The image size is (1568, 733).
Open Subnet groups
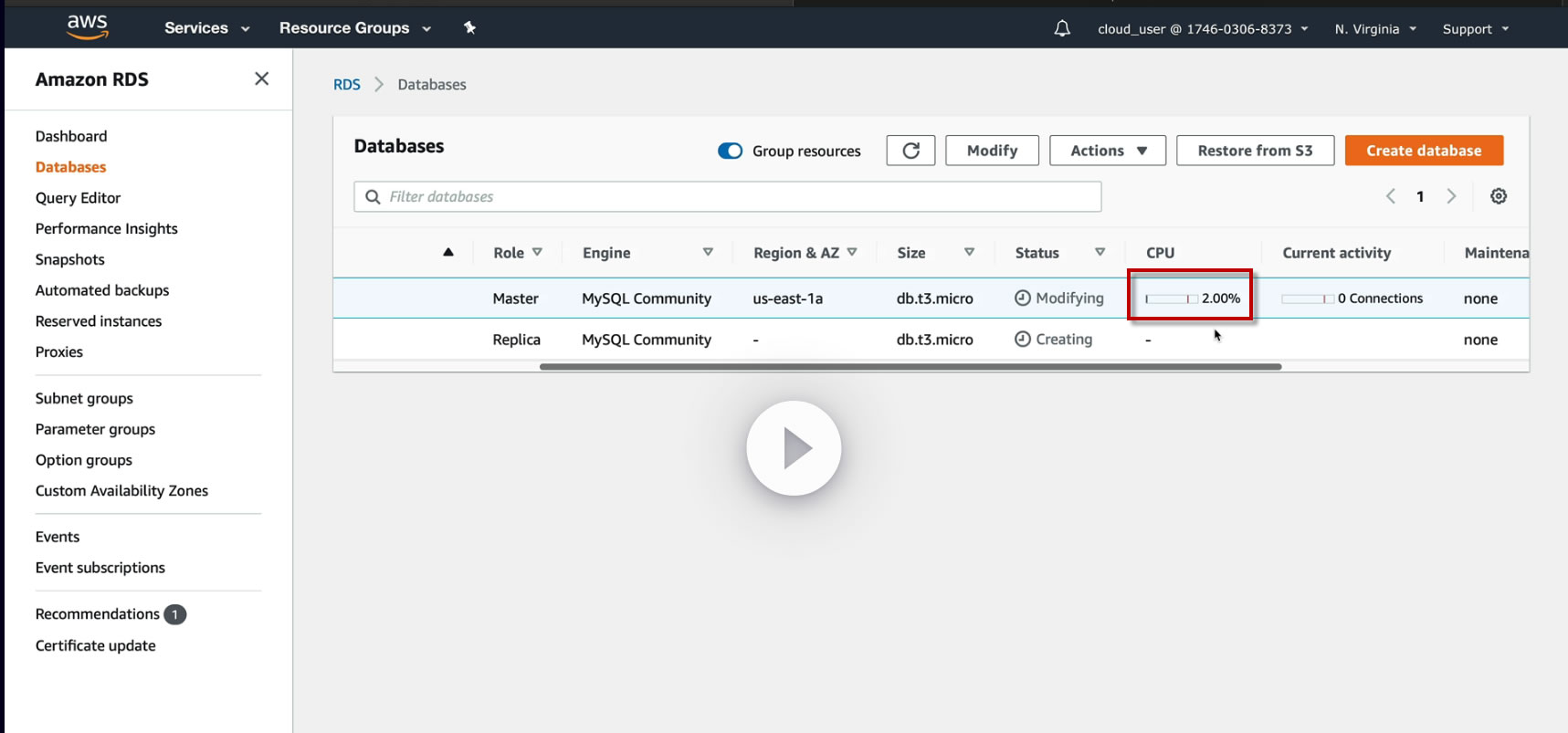tap(84, 399)
